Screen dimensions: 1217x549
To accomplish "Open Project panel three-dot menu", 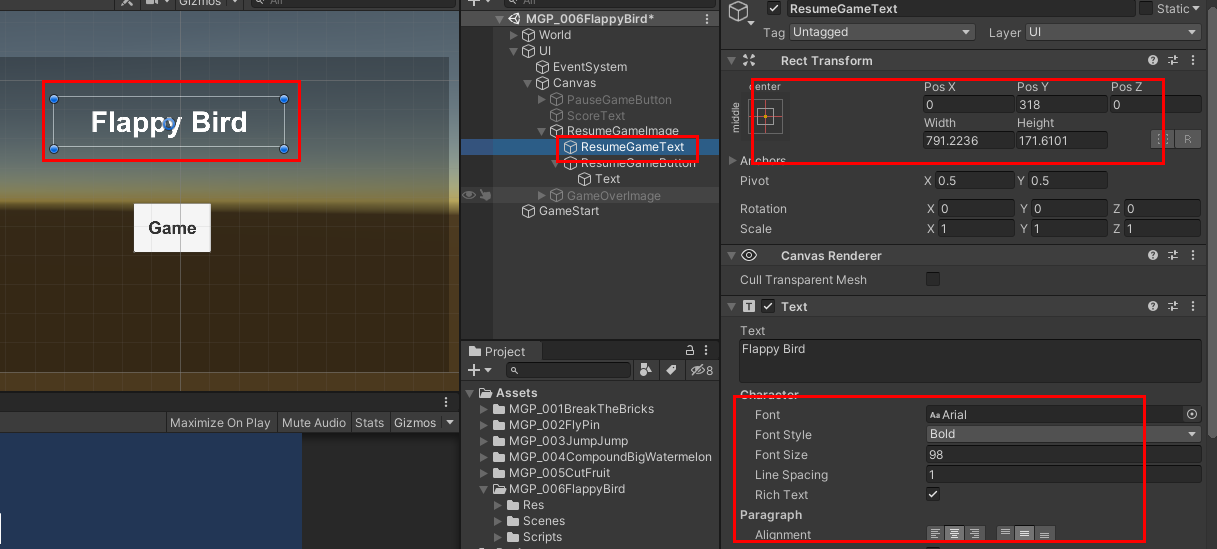I will click(708, 351).
